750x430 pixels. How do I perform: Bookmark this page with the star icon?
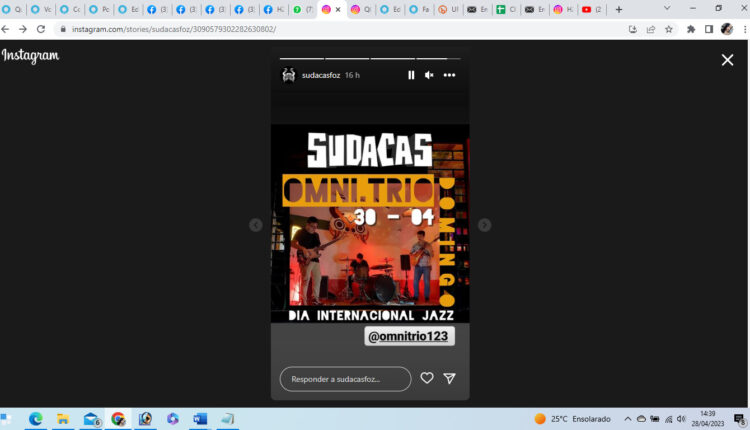[669, 29]
